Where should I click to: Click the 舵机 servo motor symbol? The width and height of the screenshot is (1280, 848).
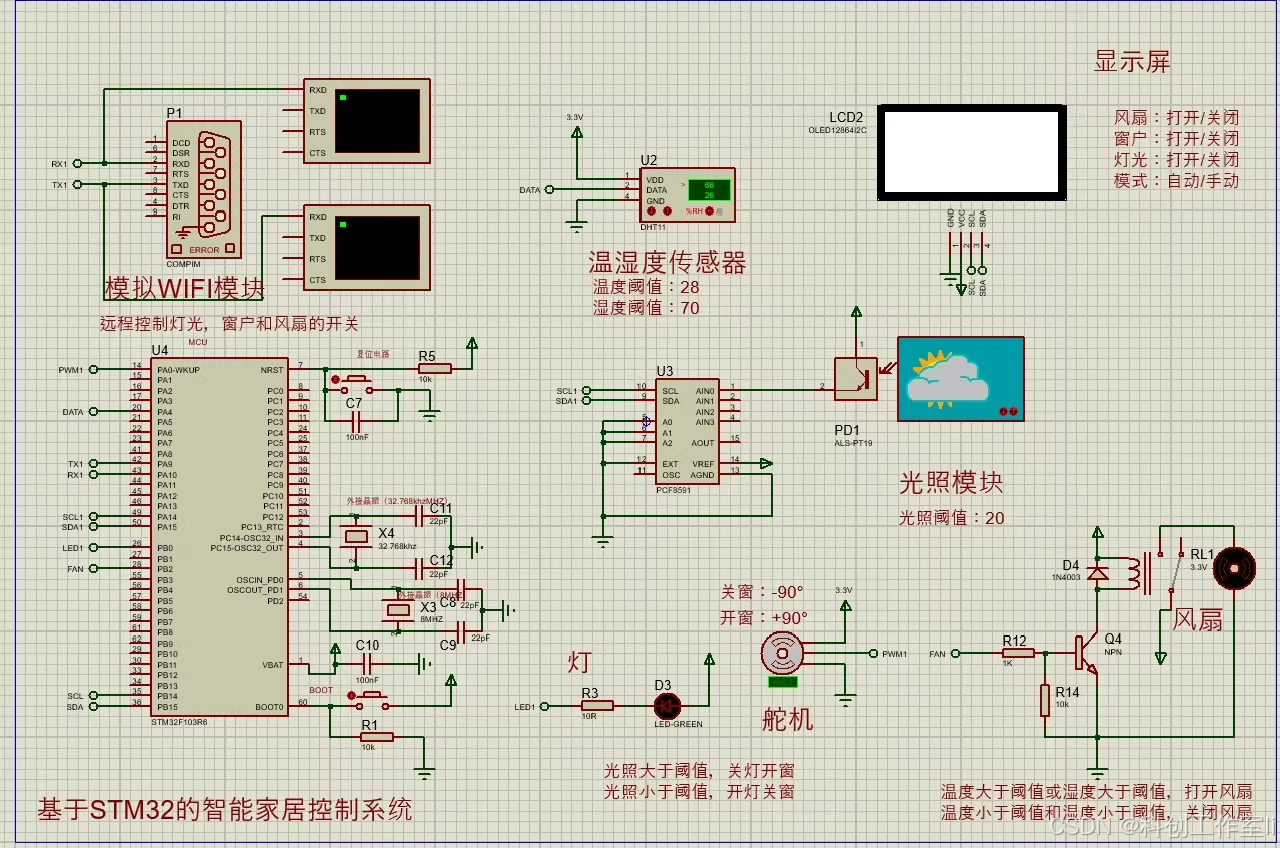(x=783, y=655)
